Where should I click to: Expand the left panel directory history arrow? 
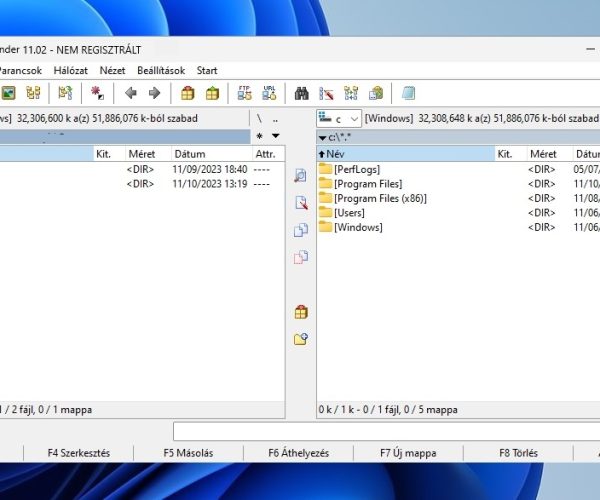275,136
